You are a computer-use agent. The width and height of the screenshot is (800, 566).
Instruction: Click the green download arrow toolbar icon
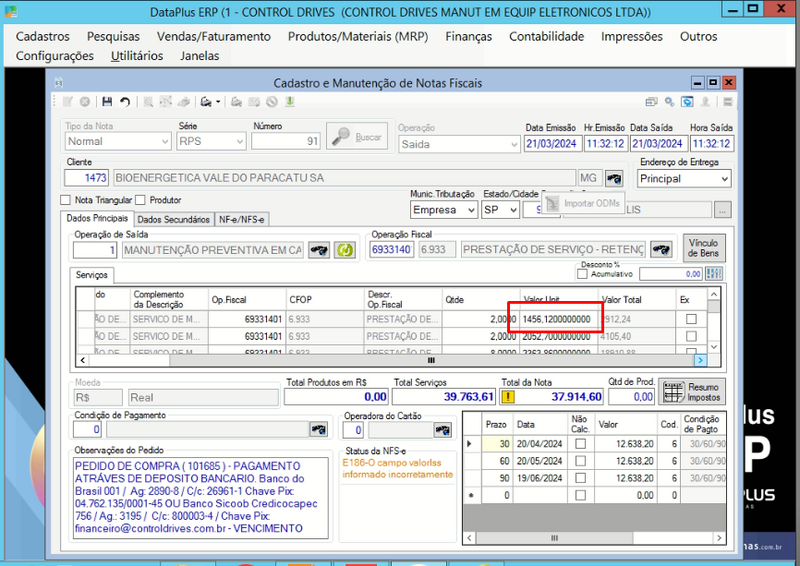[289, 102]
